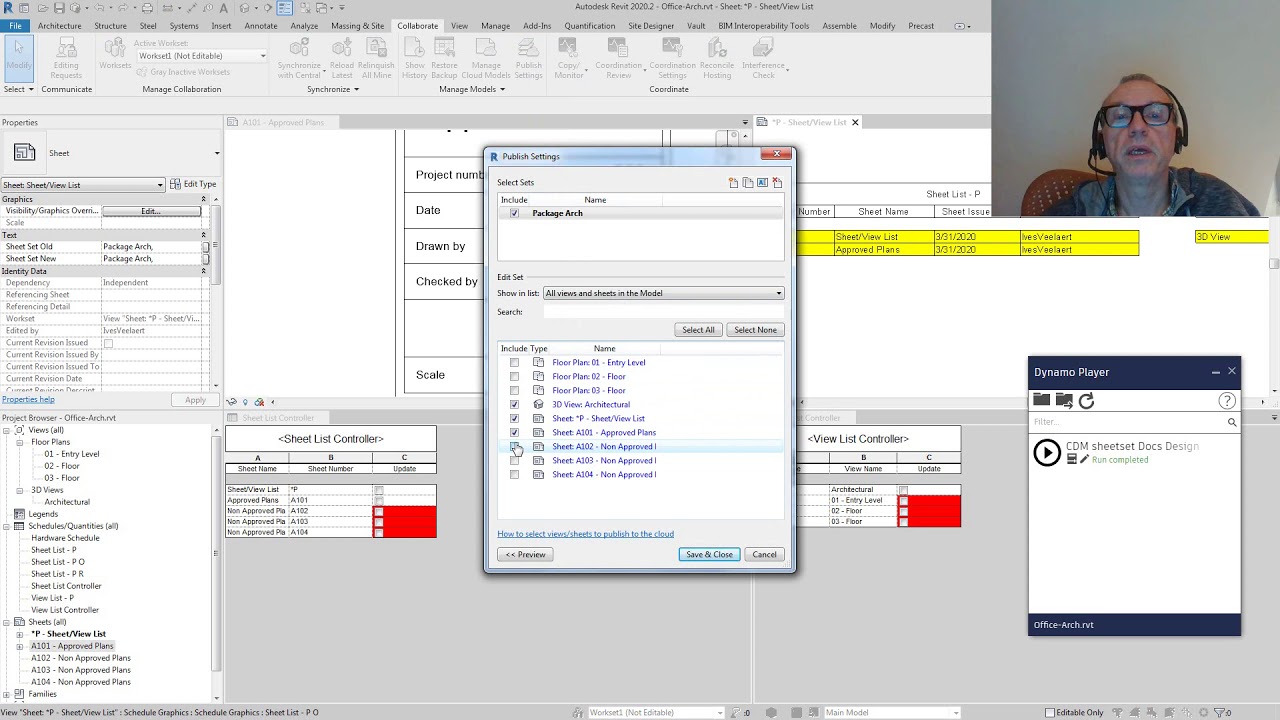Click the Search field in Publish Settings
The image size is (1280, 720).
coord(663,312)
